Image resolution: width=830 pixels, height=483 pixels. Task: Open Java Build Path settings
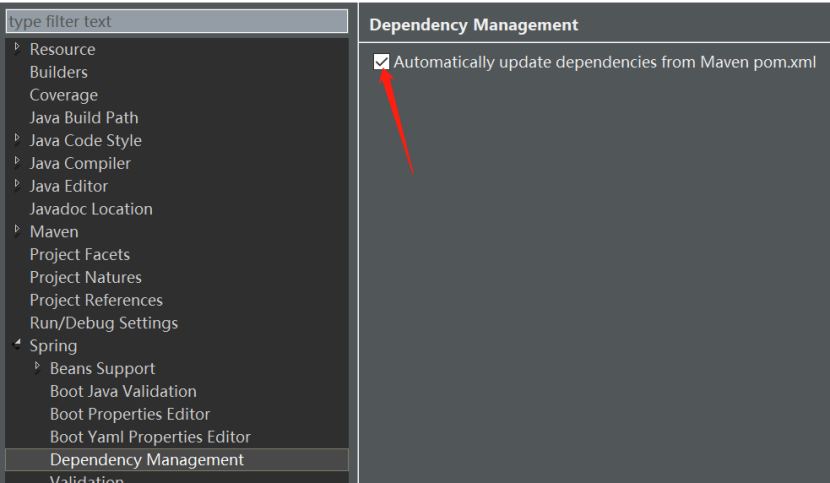(84, 118)
